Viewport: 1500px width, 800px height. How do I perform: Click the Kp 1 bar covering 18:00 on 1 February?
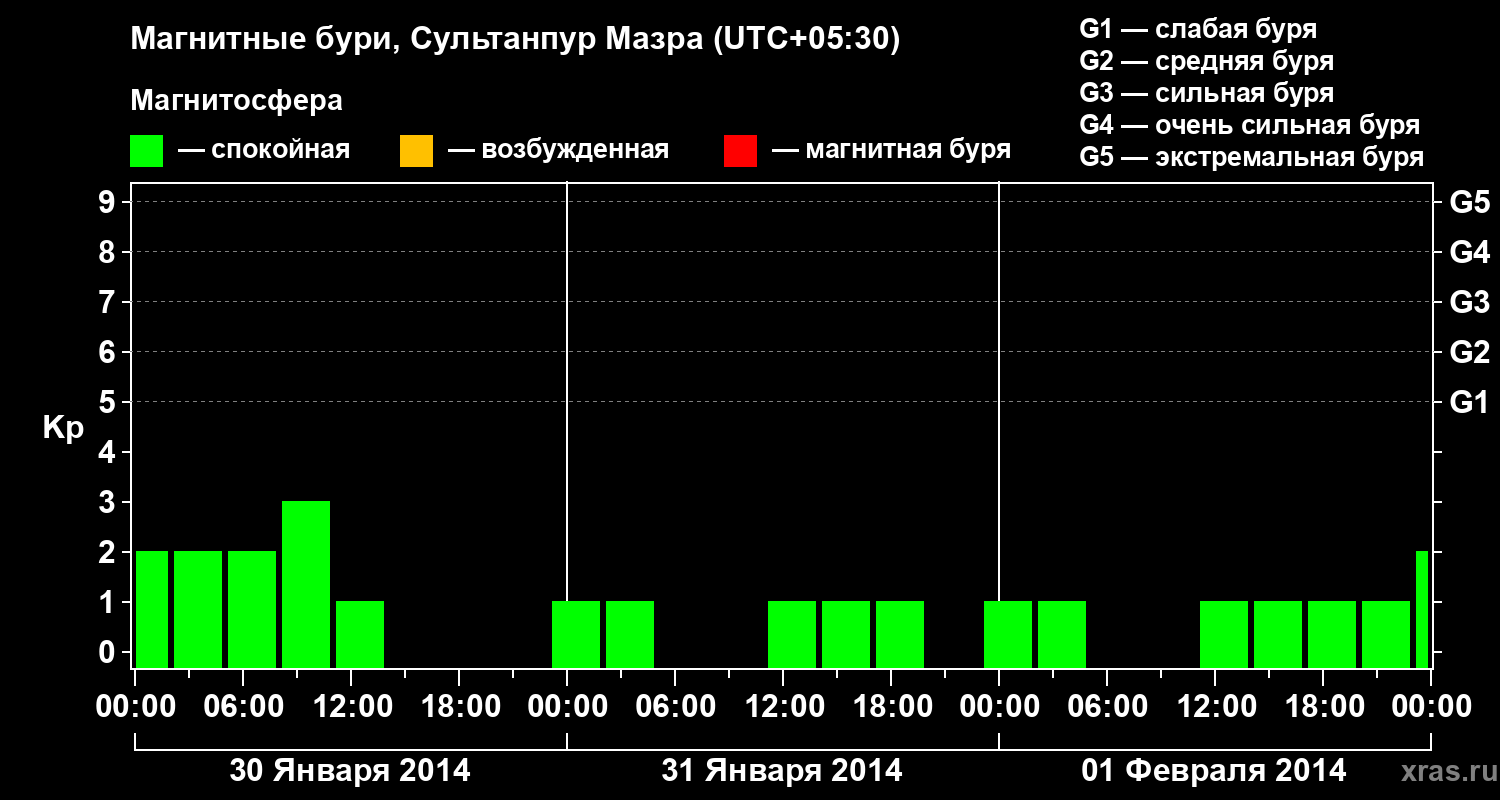coord(1332,634)
